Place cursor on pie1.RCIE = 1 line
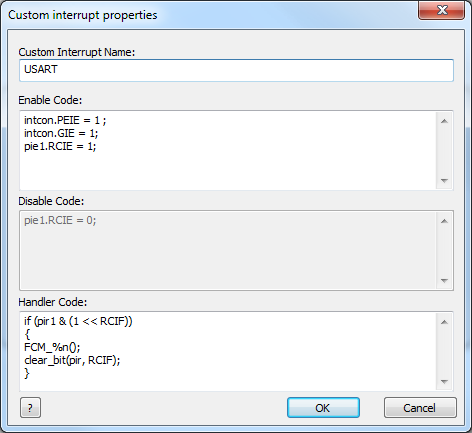This screenshot has width=472, height=433. click(x=60, y=146)
